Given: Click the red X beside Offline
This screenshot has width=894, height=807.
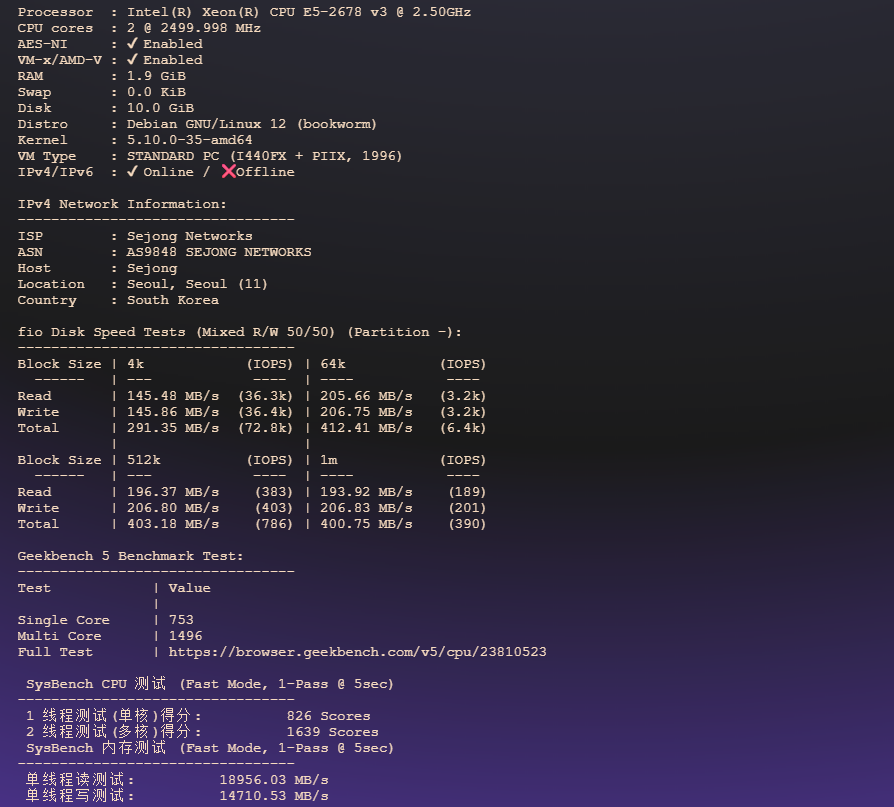Looking at the screenshot, I should click(x=231, y=171).
